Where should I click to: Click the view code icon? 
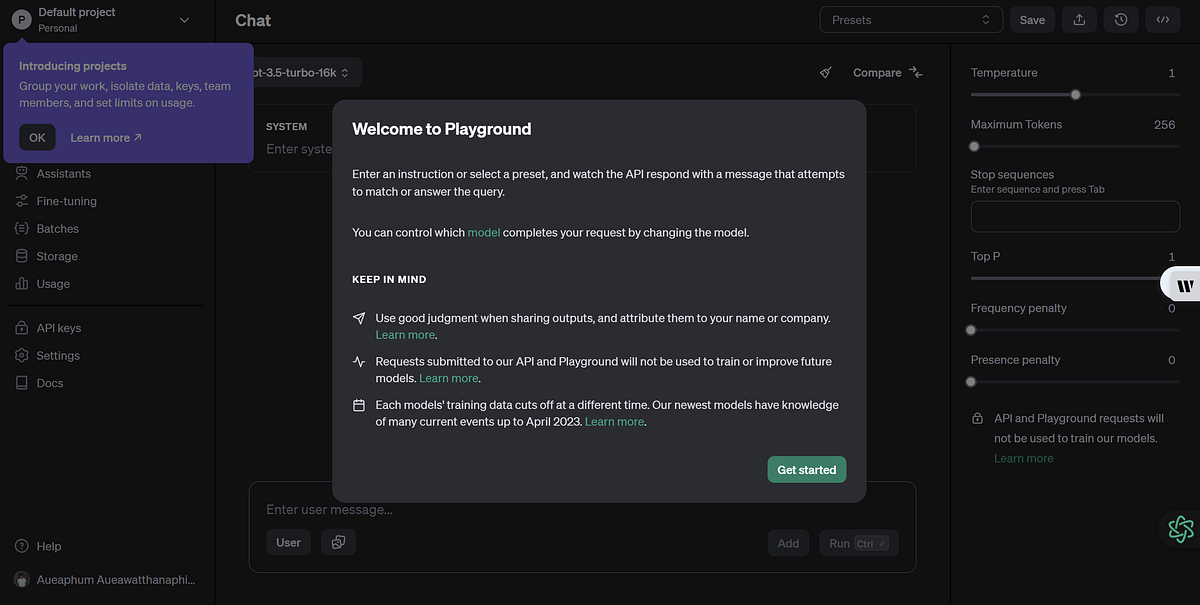(x=1162, y=19)
